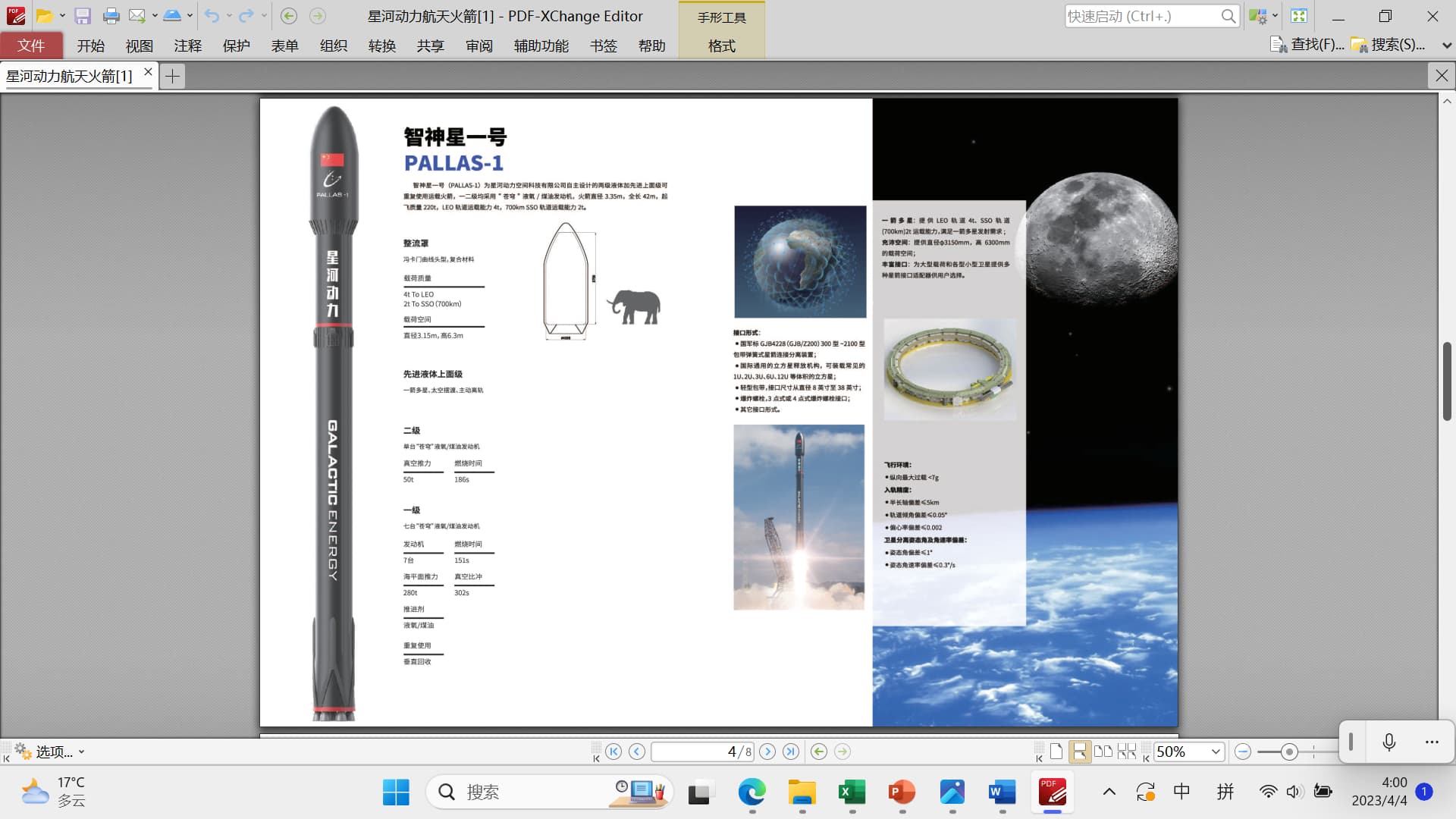
Task: Add a new document tab
Action: tap(172, 76)
